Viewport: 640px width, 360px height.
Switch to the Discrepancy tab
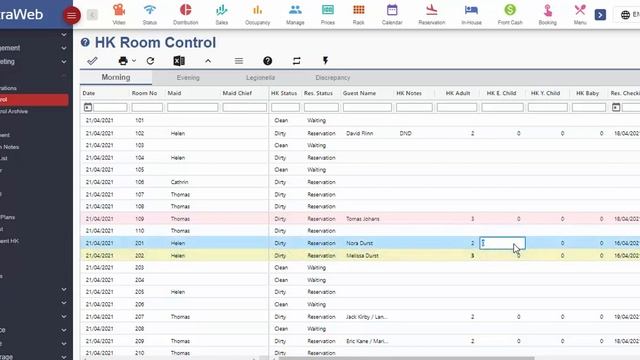click(333, 78)
